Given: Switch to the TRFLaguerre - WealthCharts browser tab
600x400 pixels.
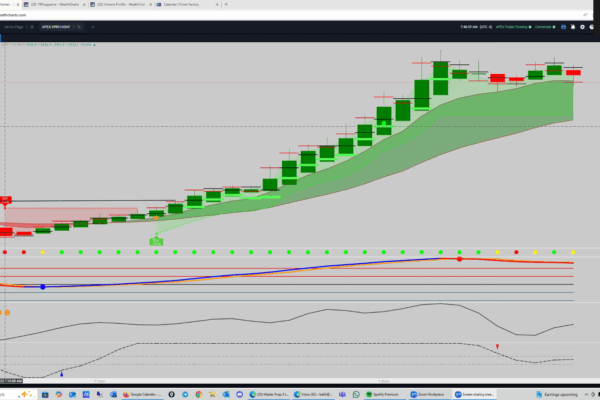Looking at the screenshot, I should coord(54,5).
